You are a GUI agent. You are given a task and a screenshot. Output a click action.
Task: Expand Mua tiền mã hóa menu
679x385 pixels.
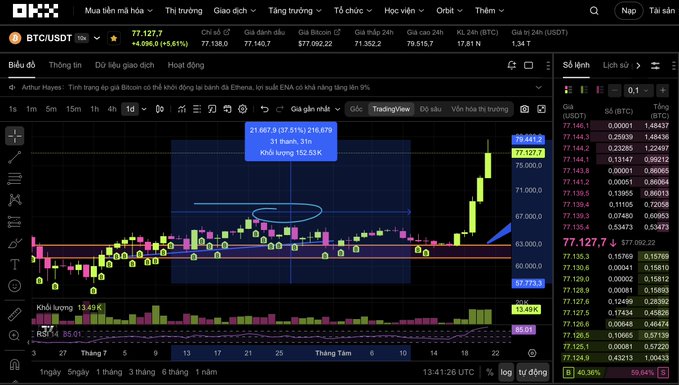pos(119,11)
